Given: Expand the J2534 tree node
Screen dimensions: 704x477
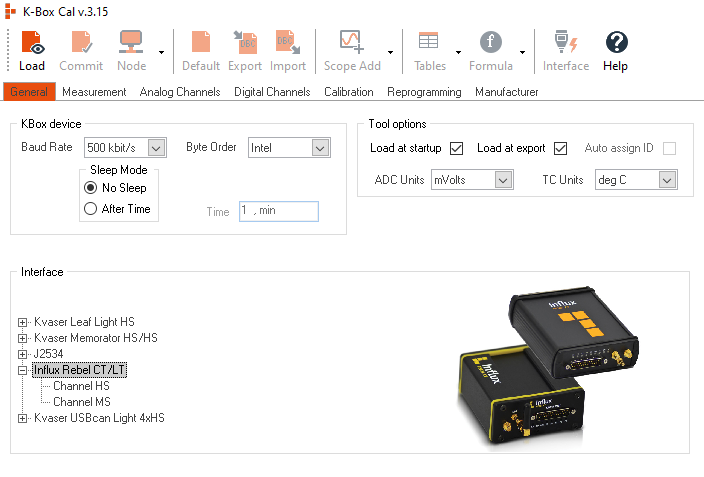Looking at the screenshot, I should 22,354.
